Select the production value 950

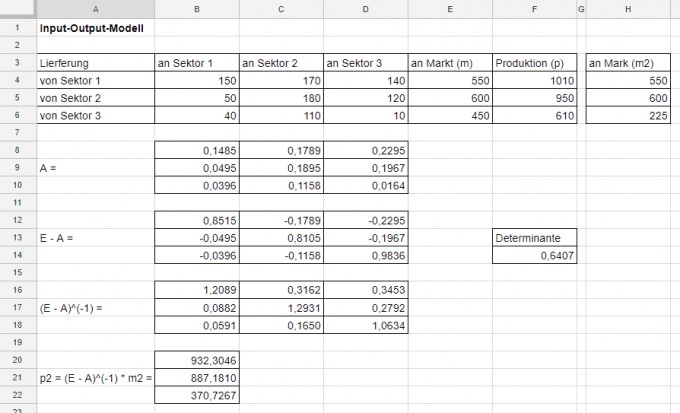click(534, 98)
